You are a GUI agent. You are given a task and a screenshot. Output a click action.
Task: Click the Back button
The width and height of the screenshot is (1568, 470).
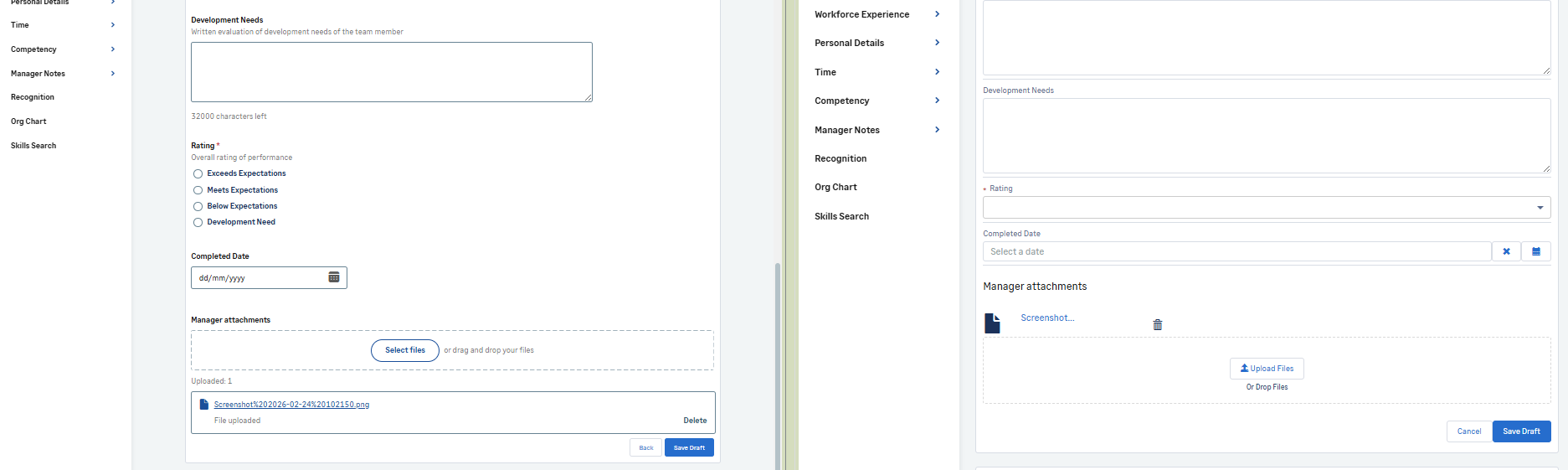tap(646, 447)
